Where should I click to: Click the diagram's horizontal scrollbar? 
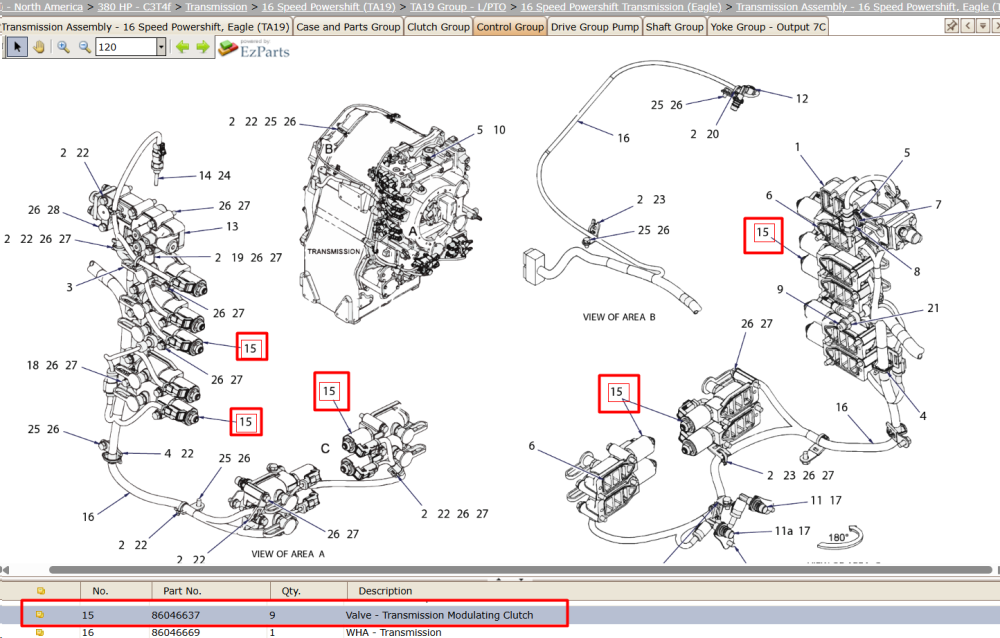tap(520, 570)
